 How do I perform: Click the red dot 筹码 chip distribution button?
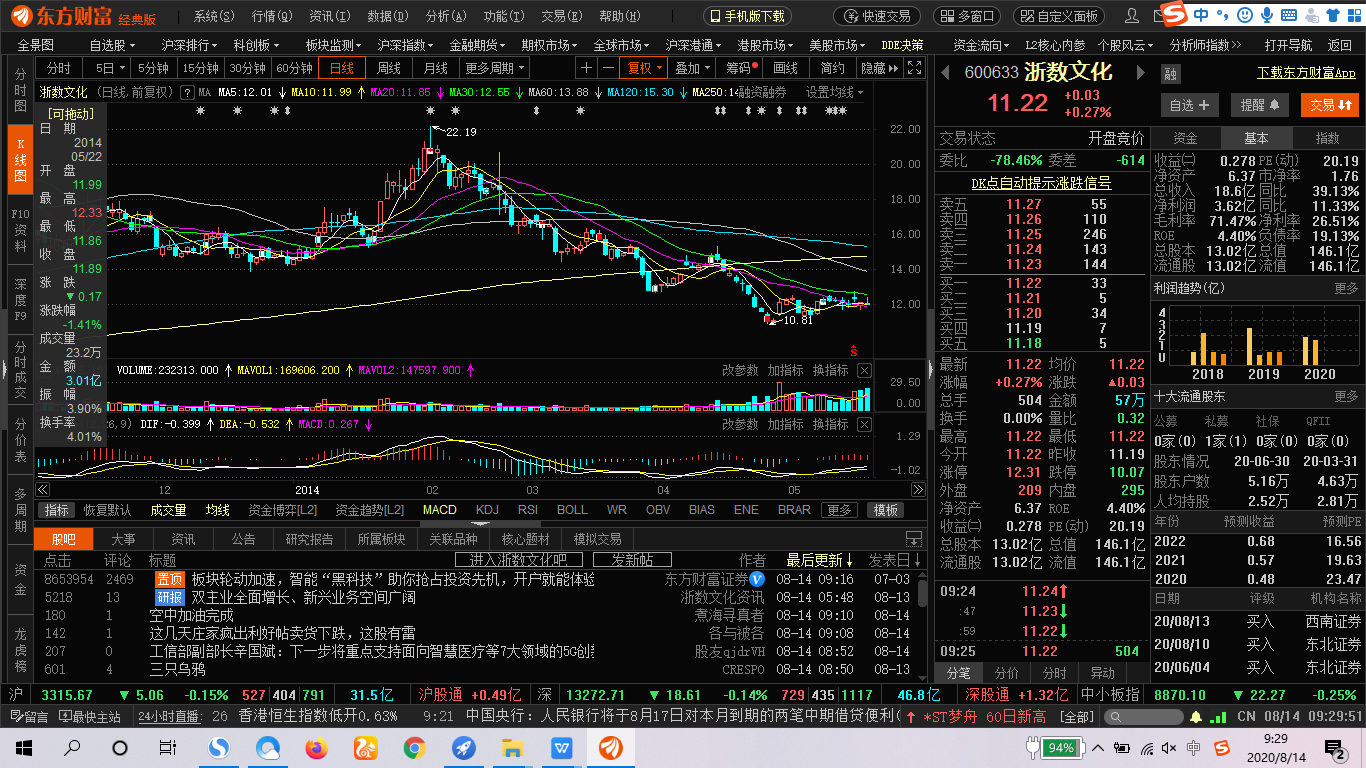click(742, 68)
